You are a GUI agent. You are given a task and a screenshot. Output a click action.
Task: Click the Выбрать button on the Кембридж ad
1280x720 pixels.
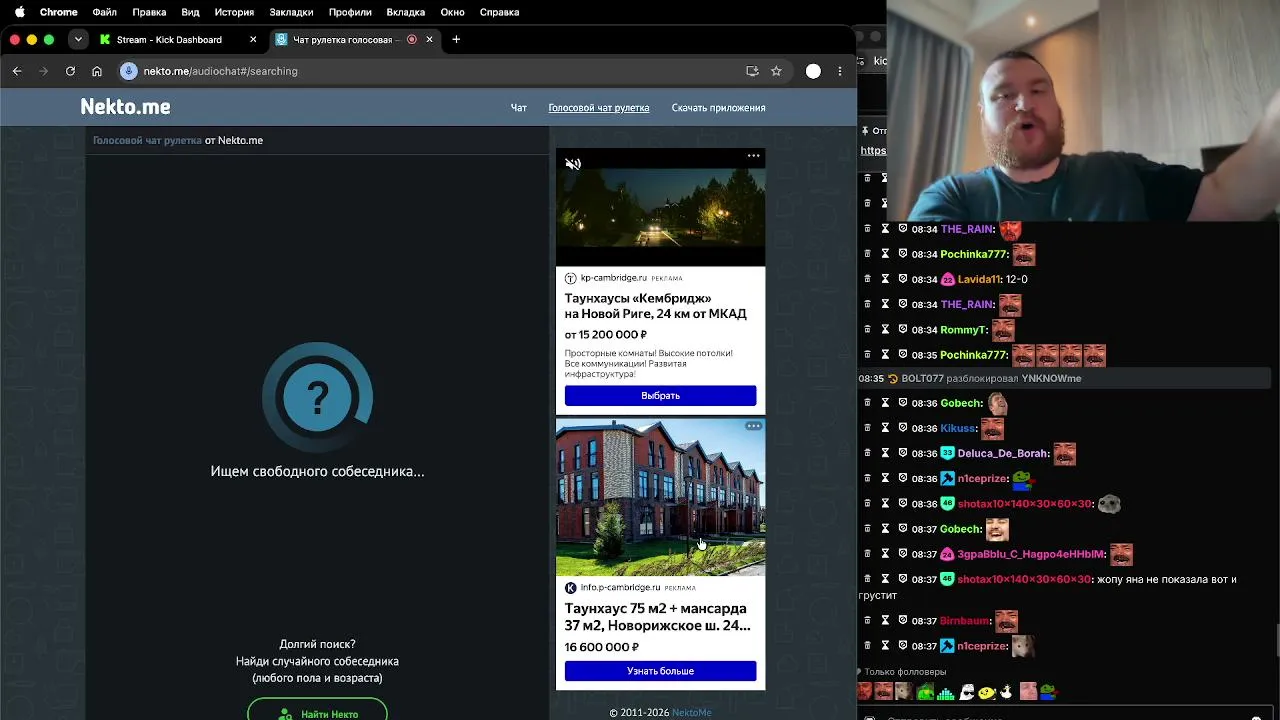tap(660, 396)
